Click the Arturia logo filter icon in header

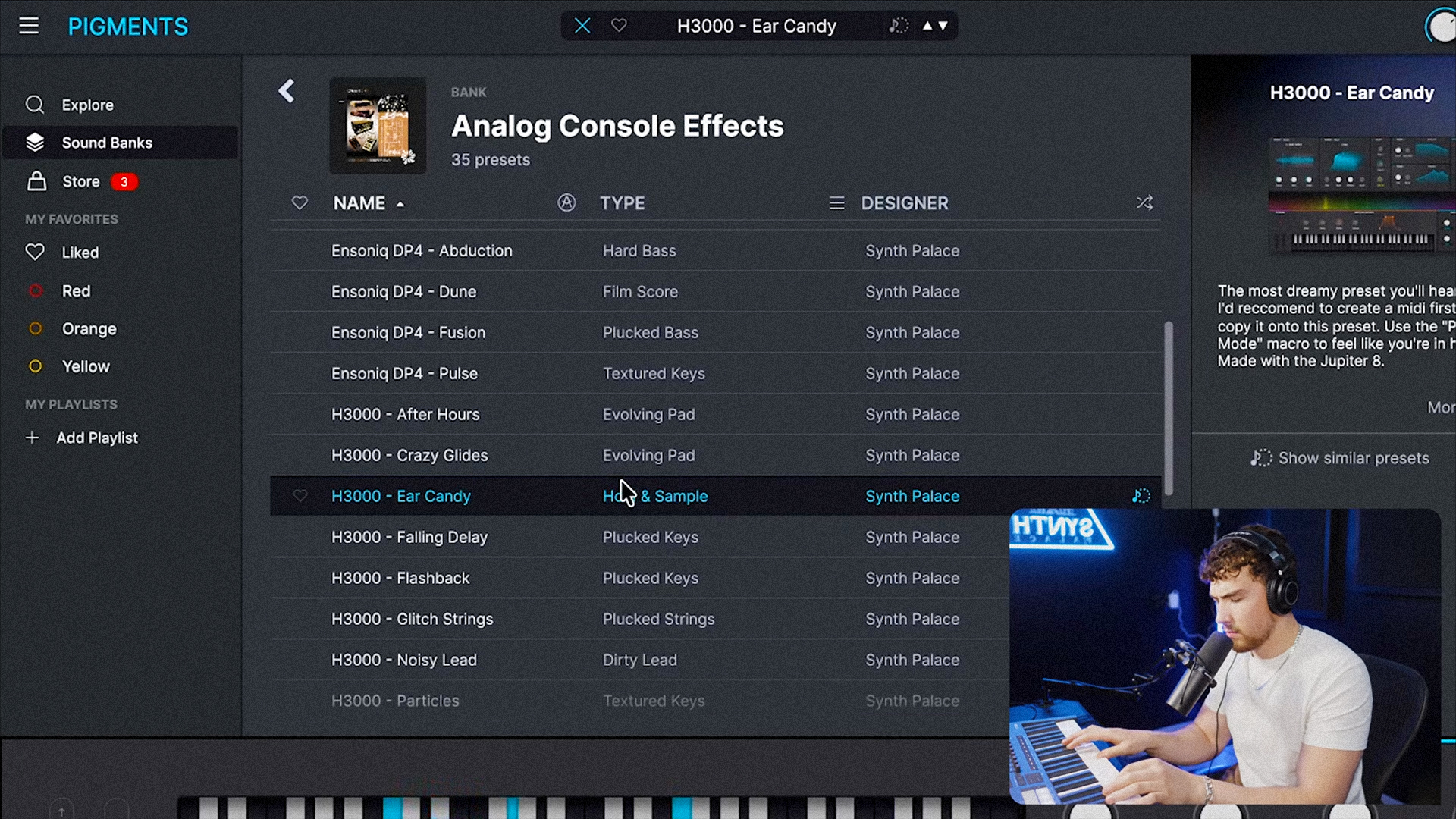click(566, 202)
